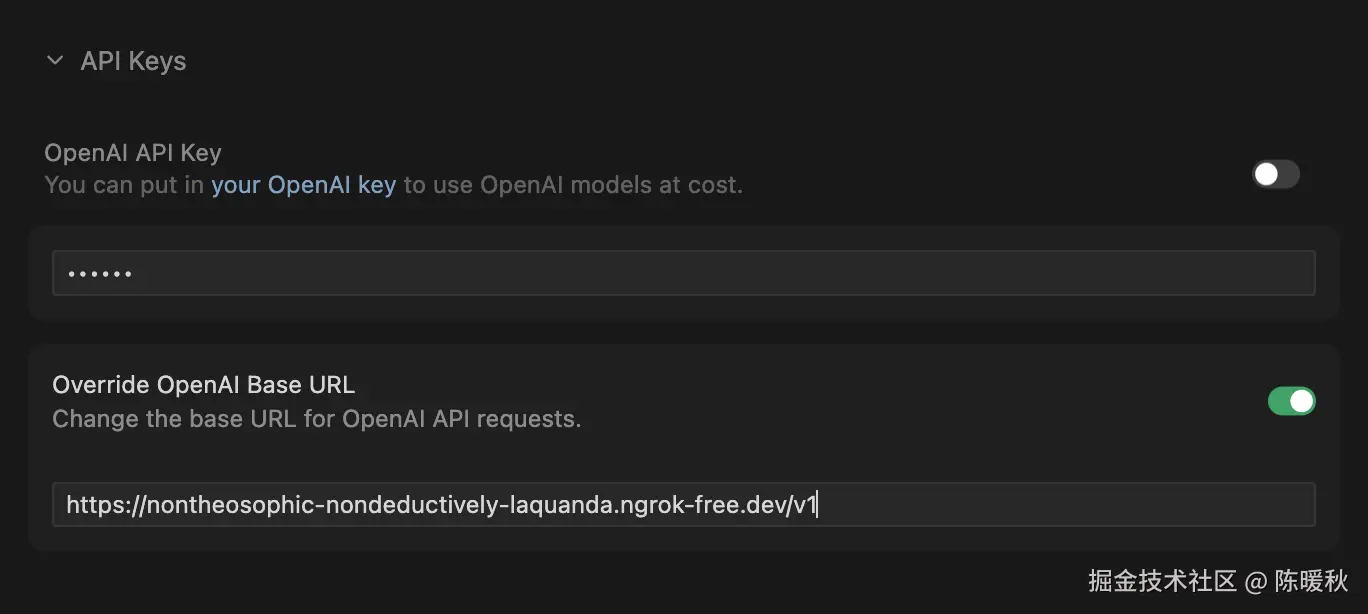
Task: Collapse the API Keys section chevron
Action: point(54,61)
